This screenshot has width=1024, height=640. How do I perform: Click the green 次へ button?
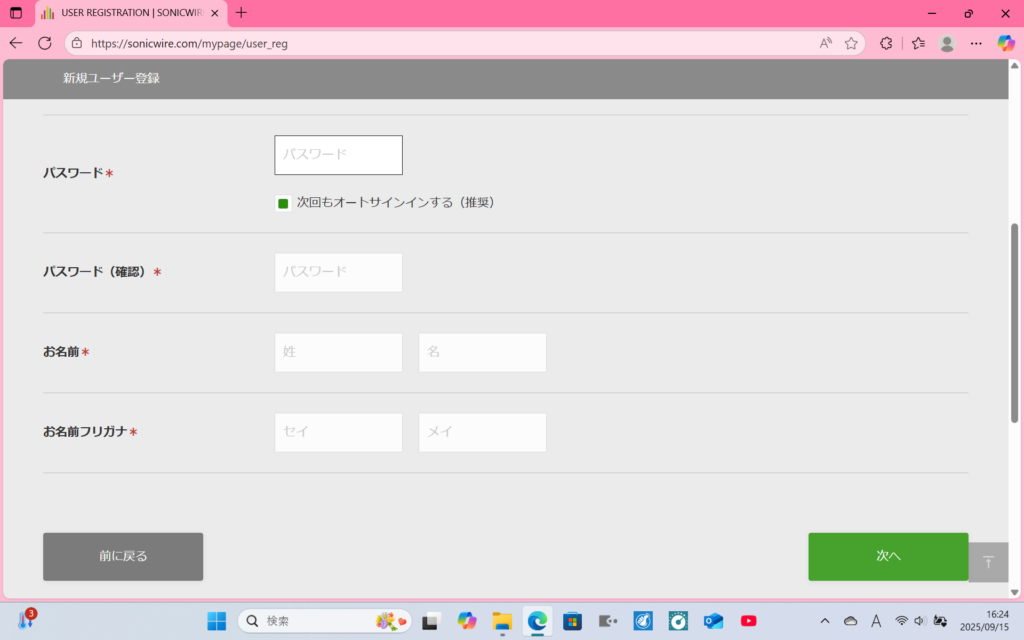click(888, 556)
